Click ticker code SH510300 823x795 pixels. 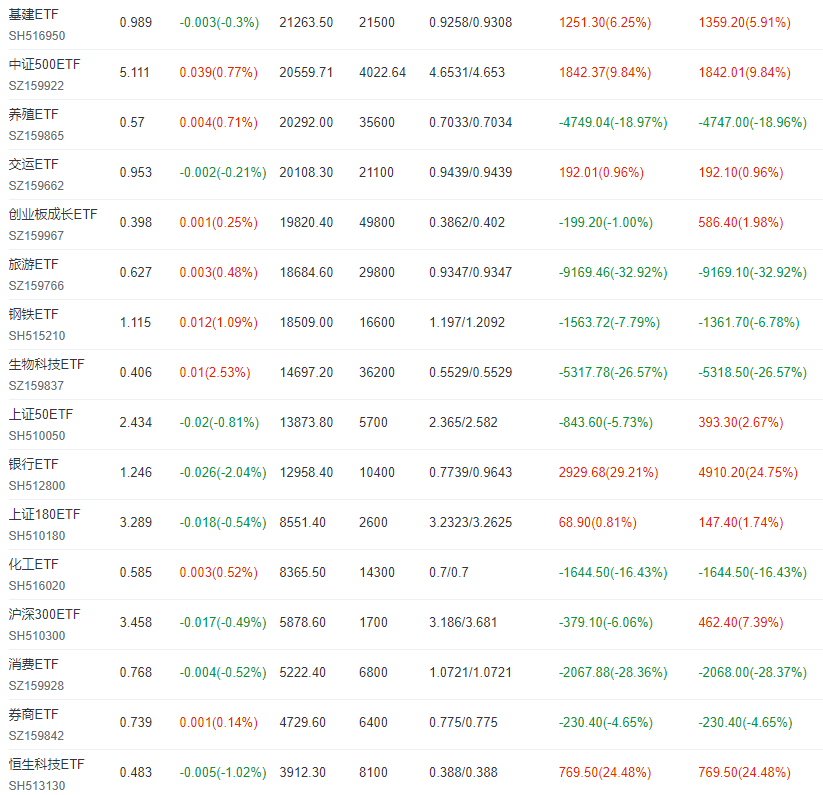click(37, 635)
